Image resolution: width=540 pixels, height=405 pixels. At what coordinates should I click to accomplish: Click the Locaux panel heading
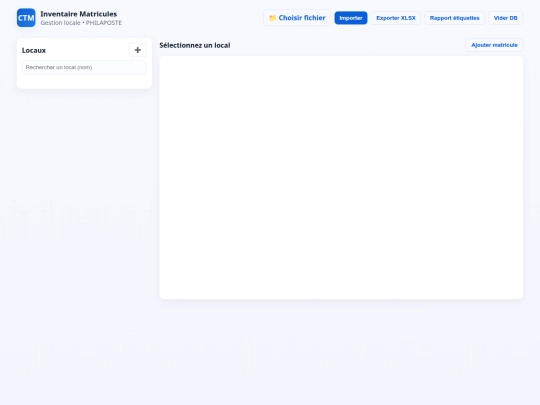click(34, 50)
